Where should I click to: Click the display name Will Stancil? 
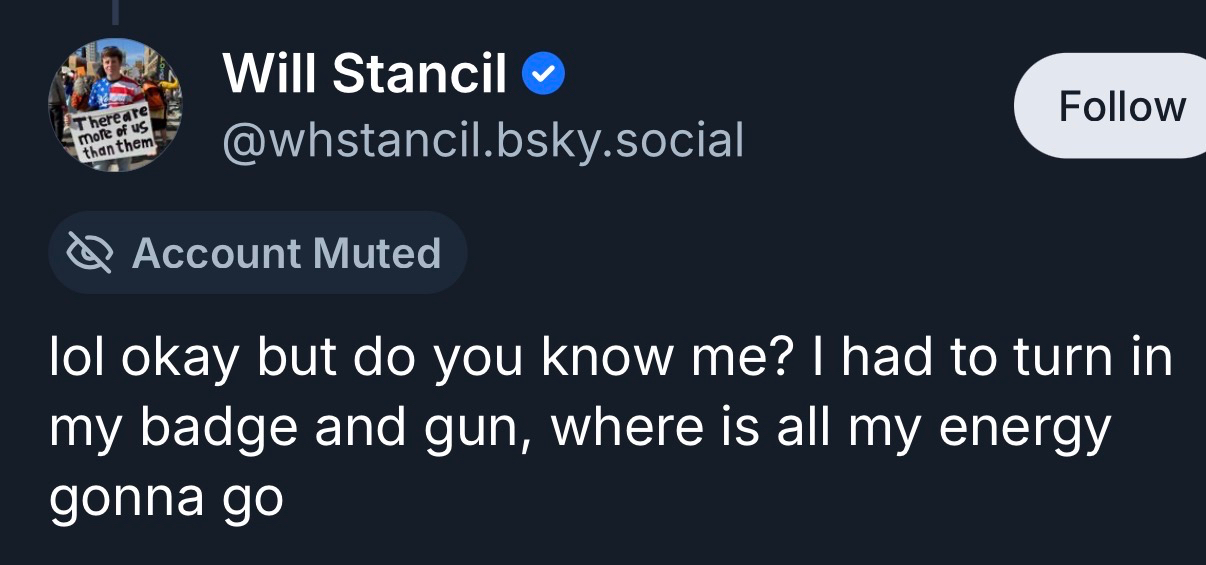click(365, 74)
